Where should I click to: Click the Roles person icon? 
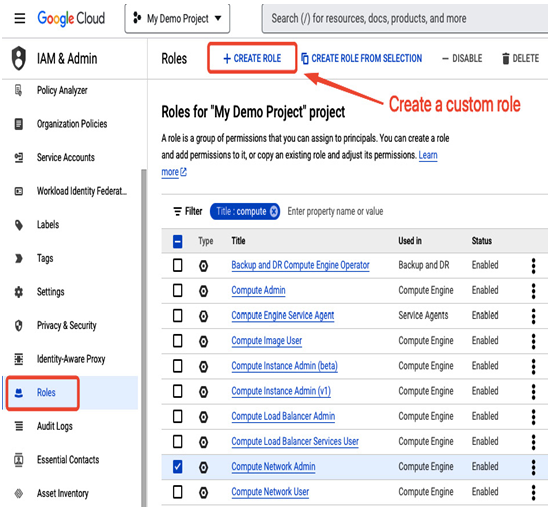pos(19,393)
